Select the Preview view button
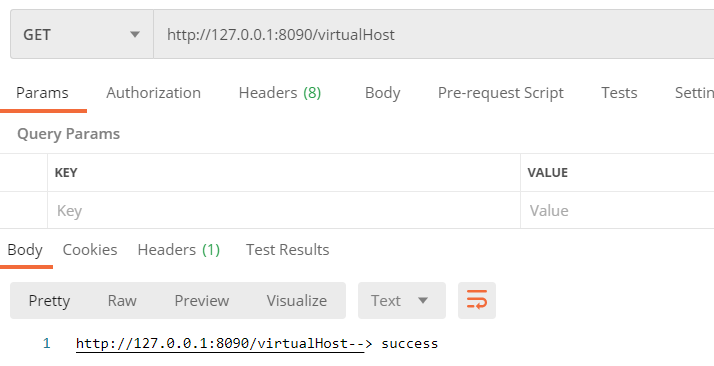Screen dimensions: 714x366 (202, 300)
